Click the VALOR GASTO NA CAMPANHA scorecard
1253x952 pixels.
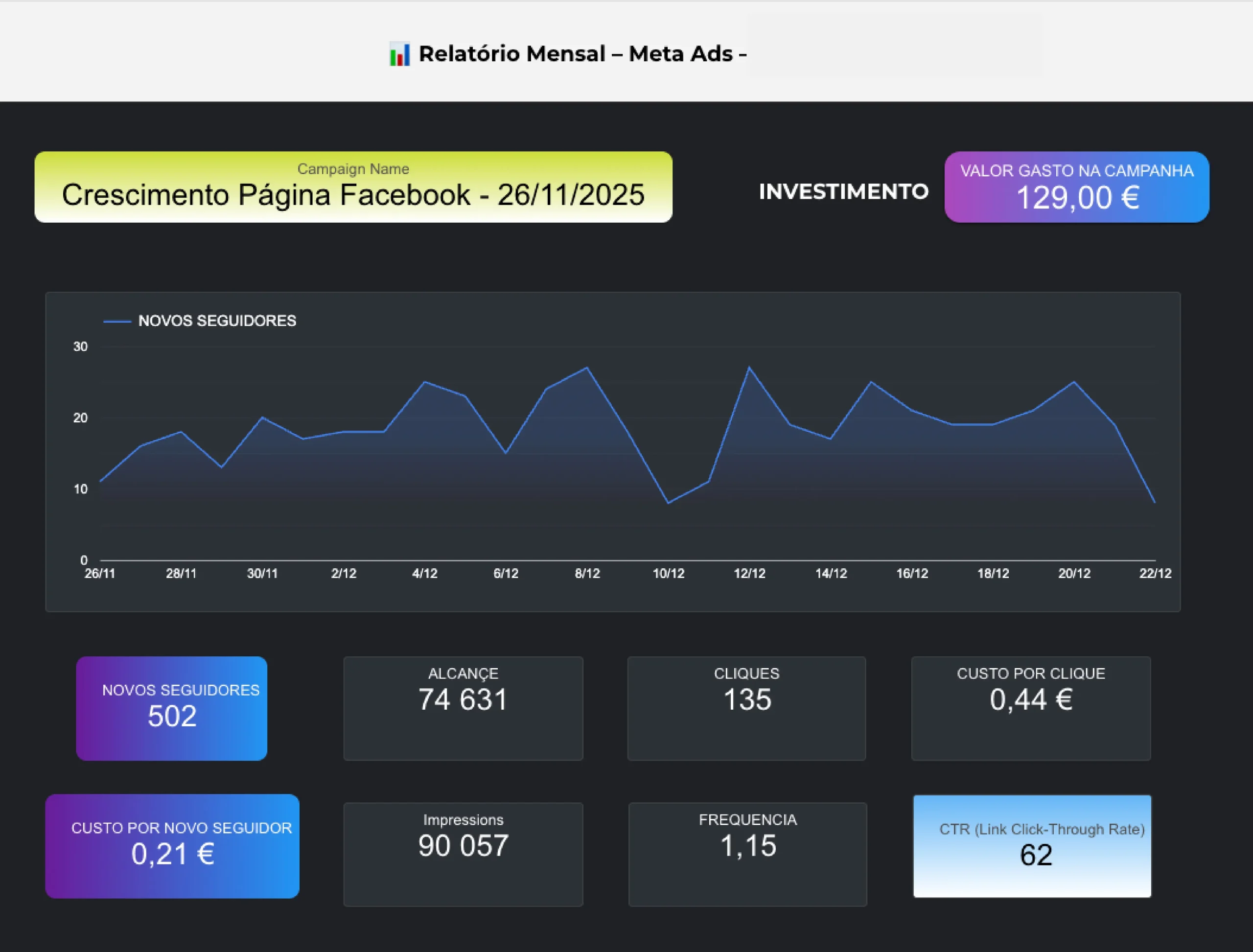(1076, 187)
